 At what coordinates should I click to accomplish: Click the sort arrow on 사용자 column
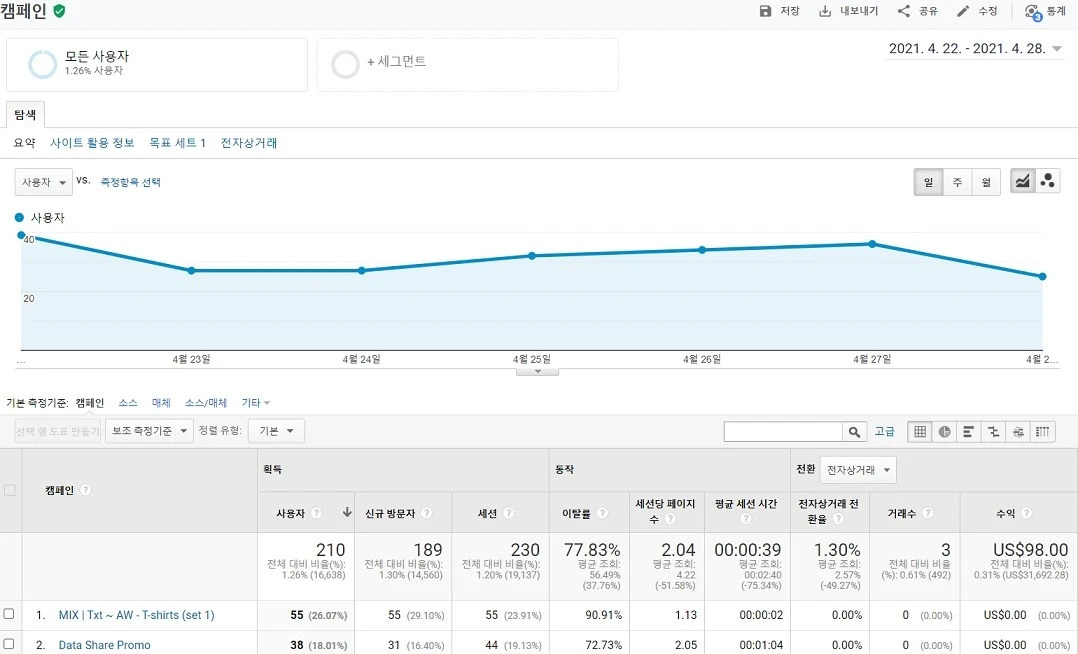[x=347, y=512]
